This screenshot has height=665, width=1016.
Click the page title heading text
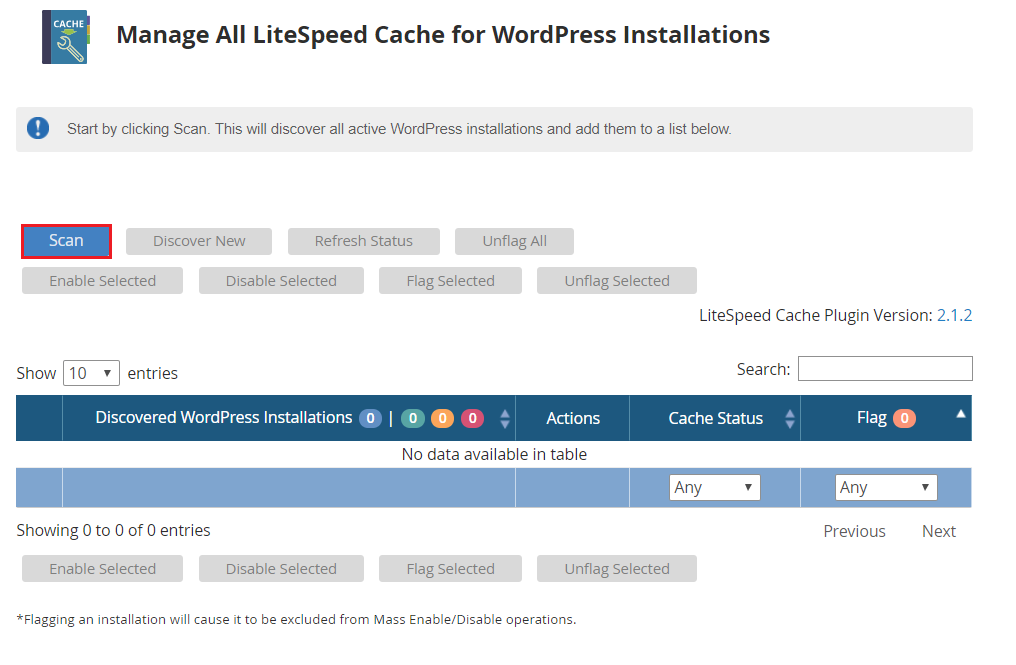click(x=443, y=35)
